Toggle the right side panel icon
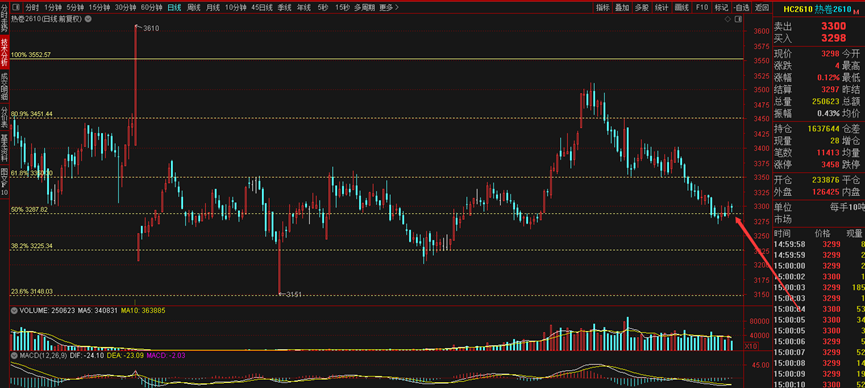 click(738, 19)
